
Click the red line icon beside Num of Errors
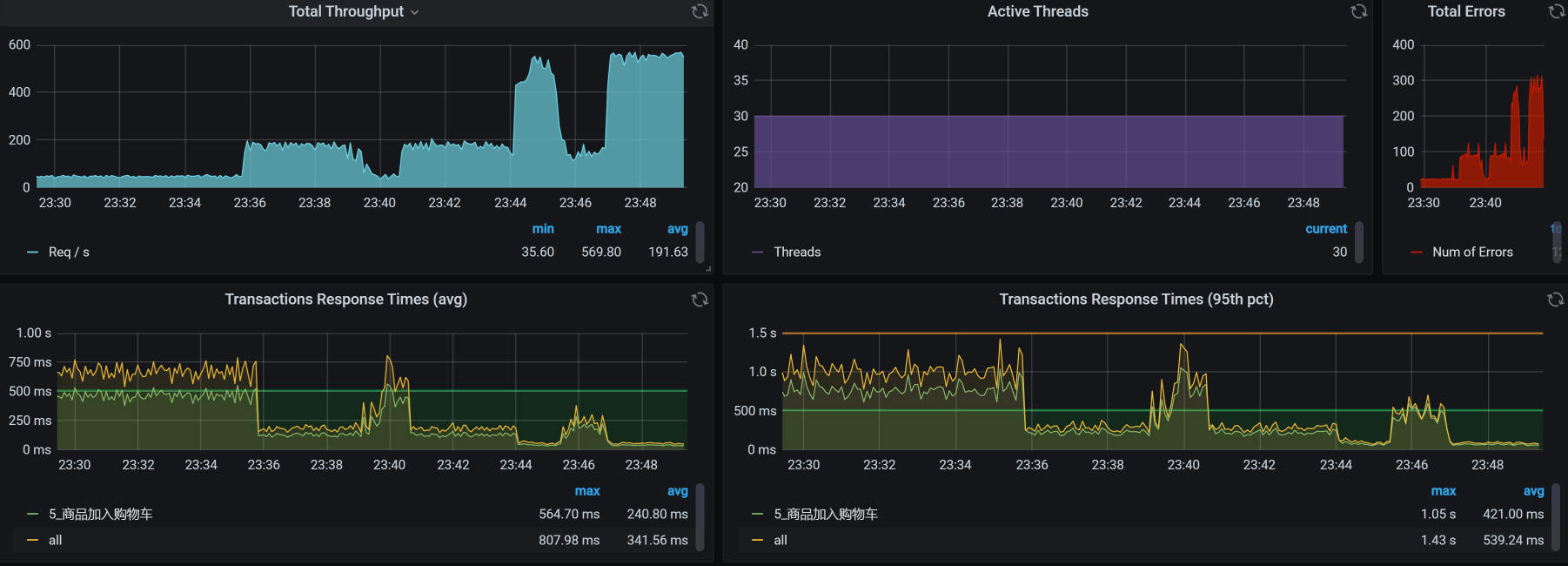click(1417, 253)
